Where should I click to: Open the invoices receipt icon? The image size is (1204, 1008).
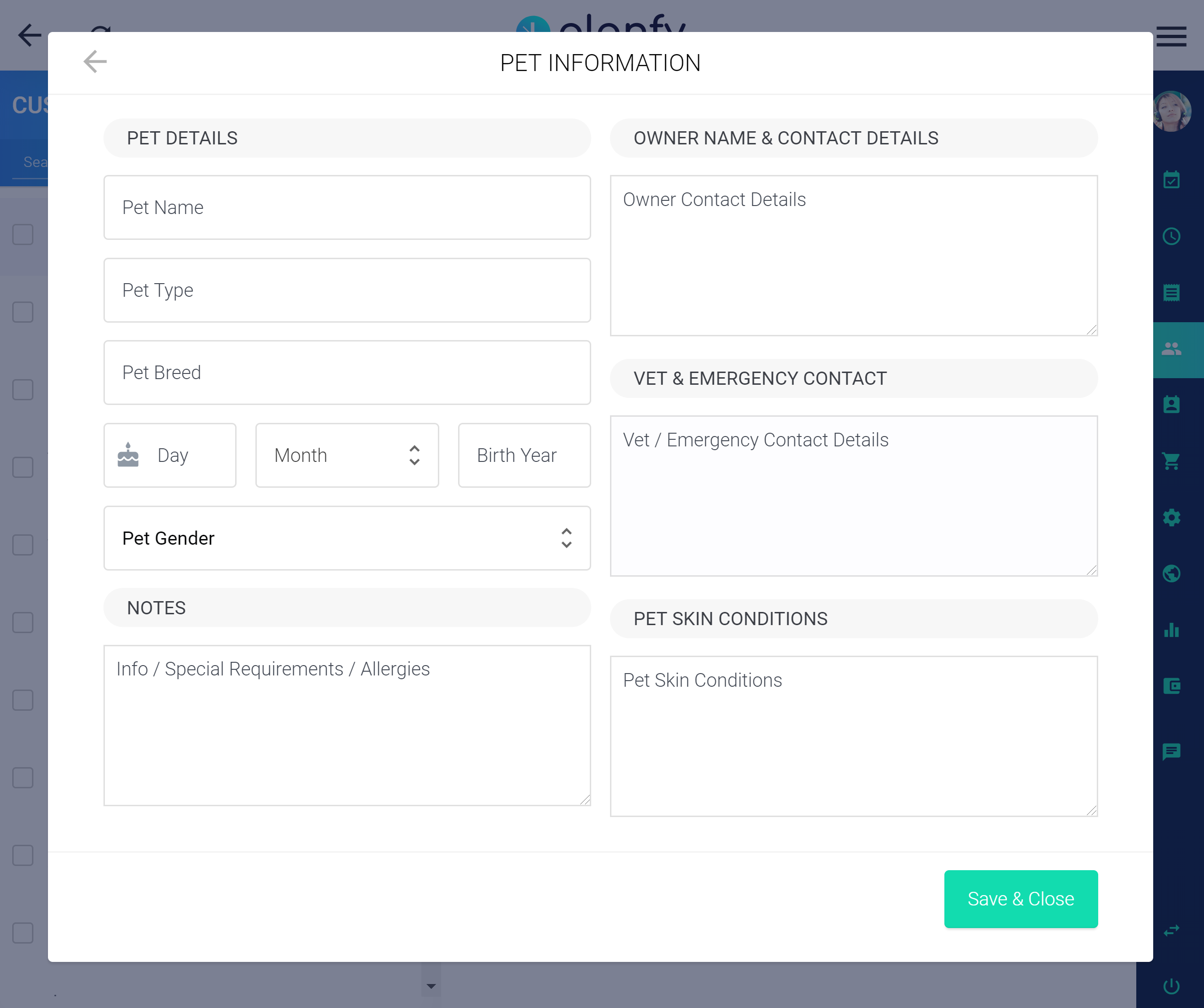1172,291
